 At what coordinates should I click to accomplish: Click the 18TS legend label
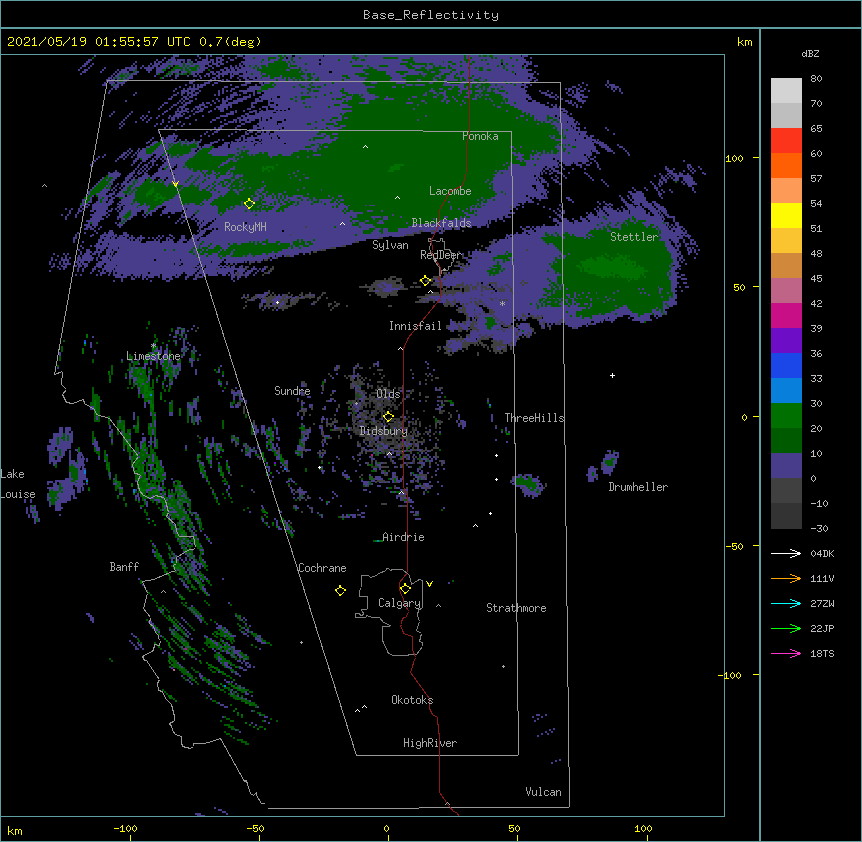822,653
